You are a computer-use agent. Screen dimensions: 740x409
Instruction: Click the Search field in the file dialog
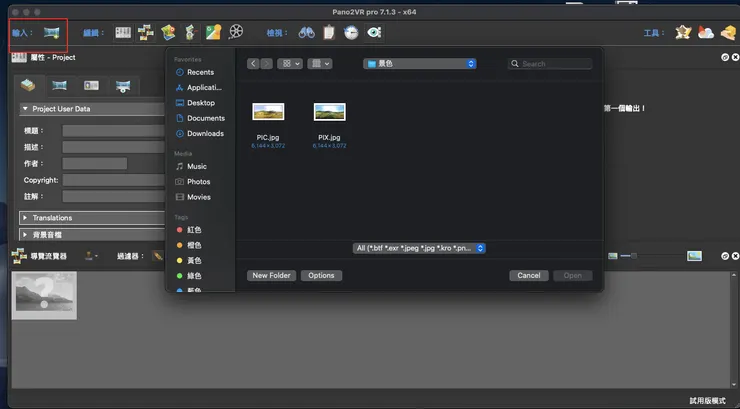pyautogui.click(x=550, y=64)
